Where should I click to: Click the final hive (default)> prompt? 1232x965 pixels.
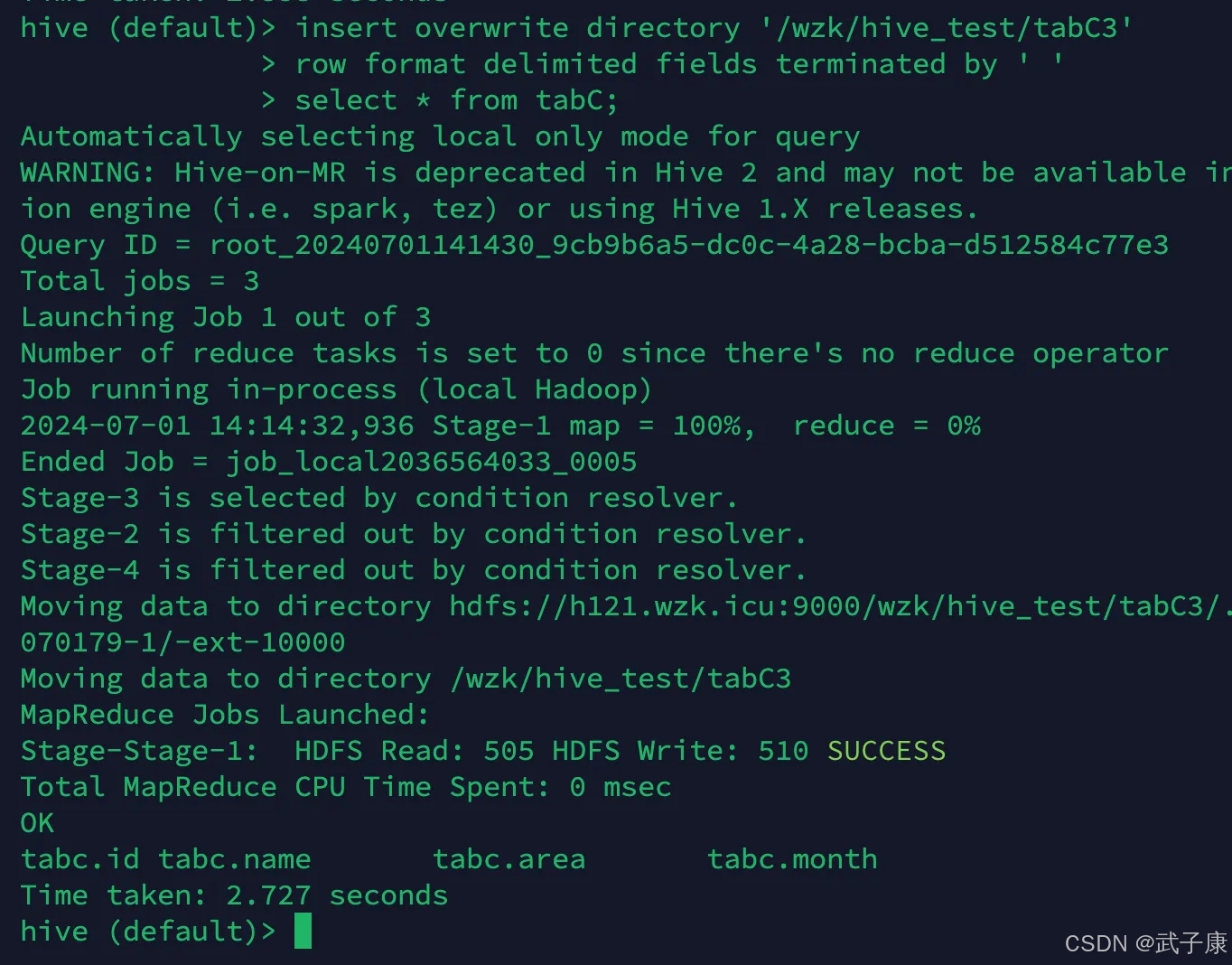point(148,932)
